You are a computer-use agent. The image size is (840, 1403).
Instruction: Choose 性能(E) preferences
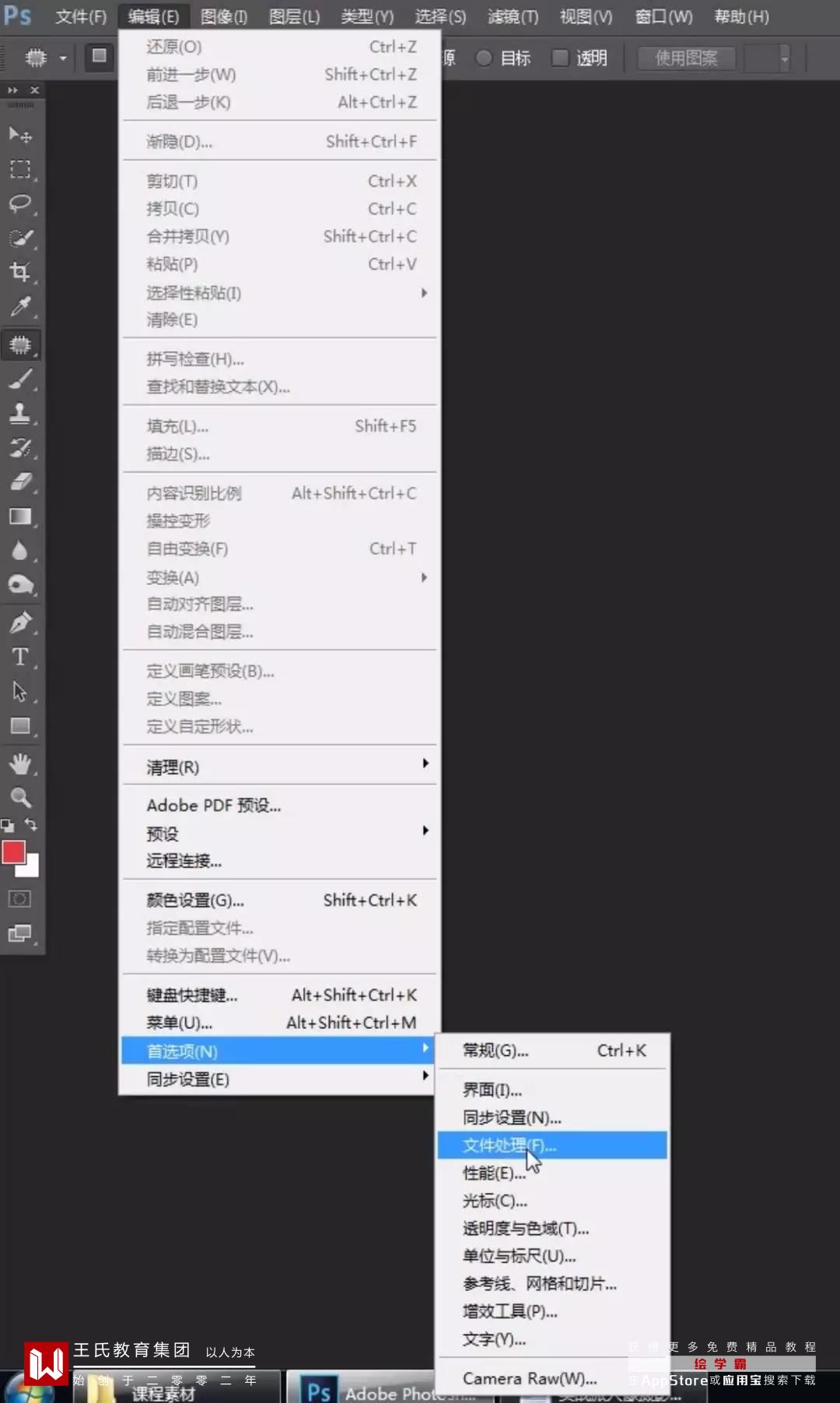pyautogui.click(x=552, y=1173)
